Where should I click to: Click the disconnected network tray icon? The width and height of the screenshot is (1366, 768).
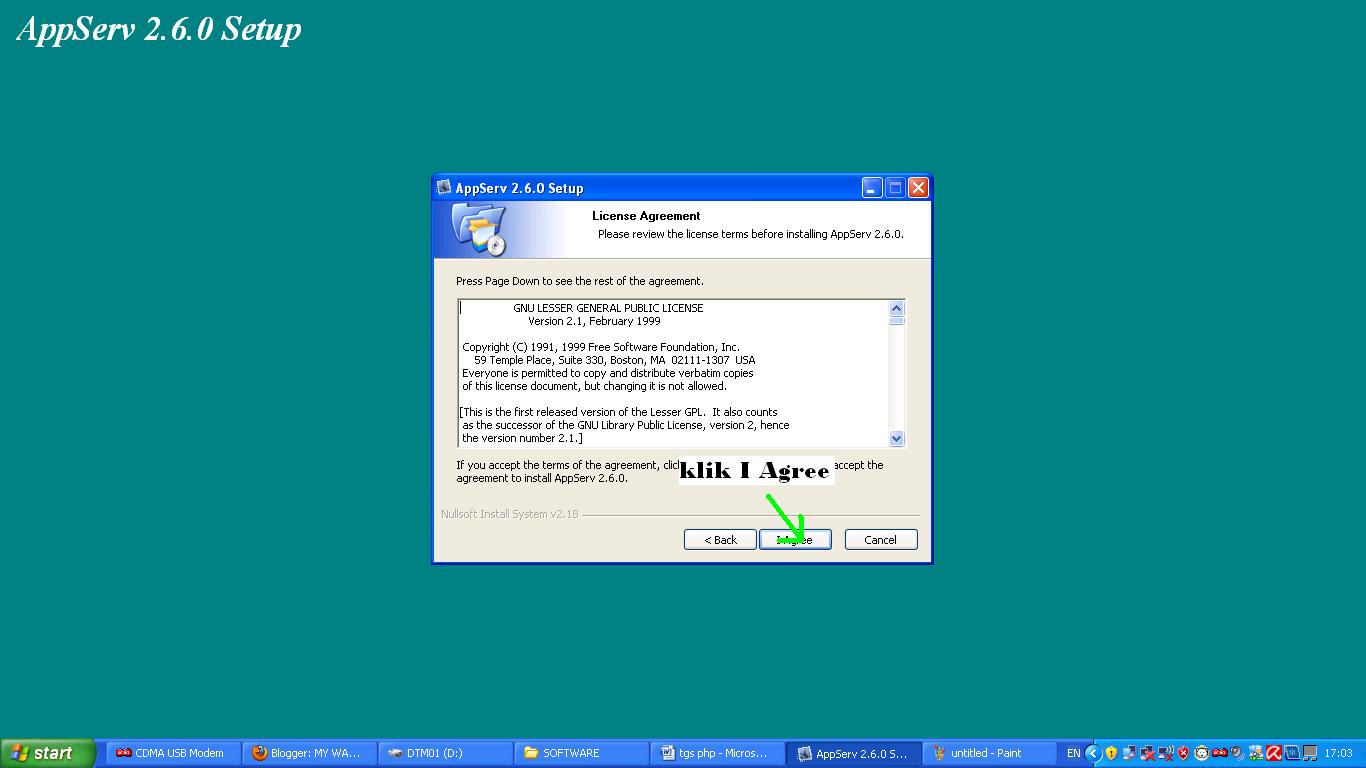pyautogui.click(x=1147, y=753)
